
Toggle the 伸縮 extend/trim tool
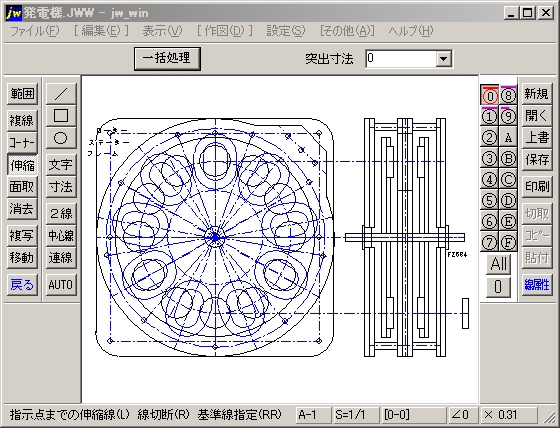[22, 165]
